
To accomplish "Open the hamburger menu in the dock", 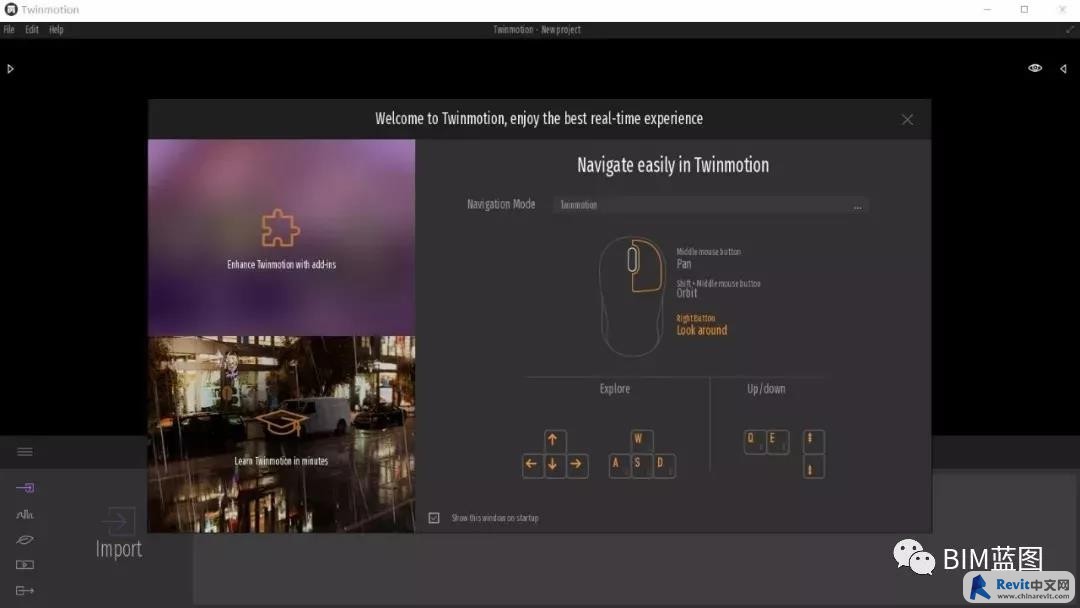I will 25,452.
